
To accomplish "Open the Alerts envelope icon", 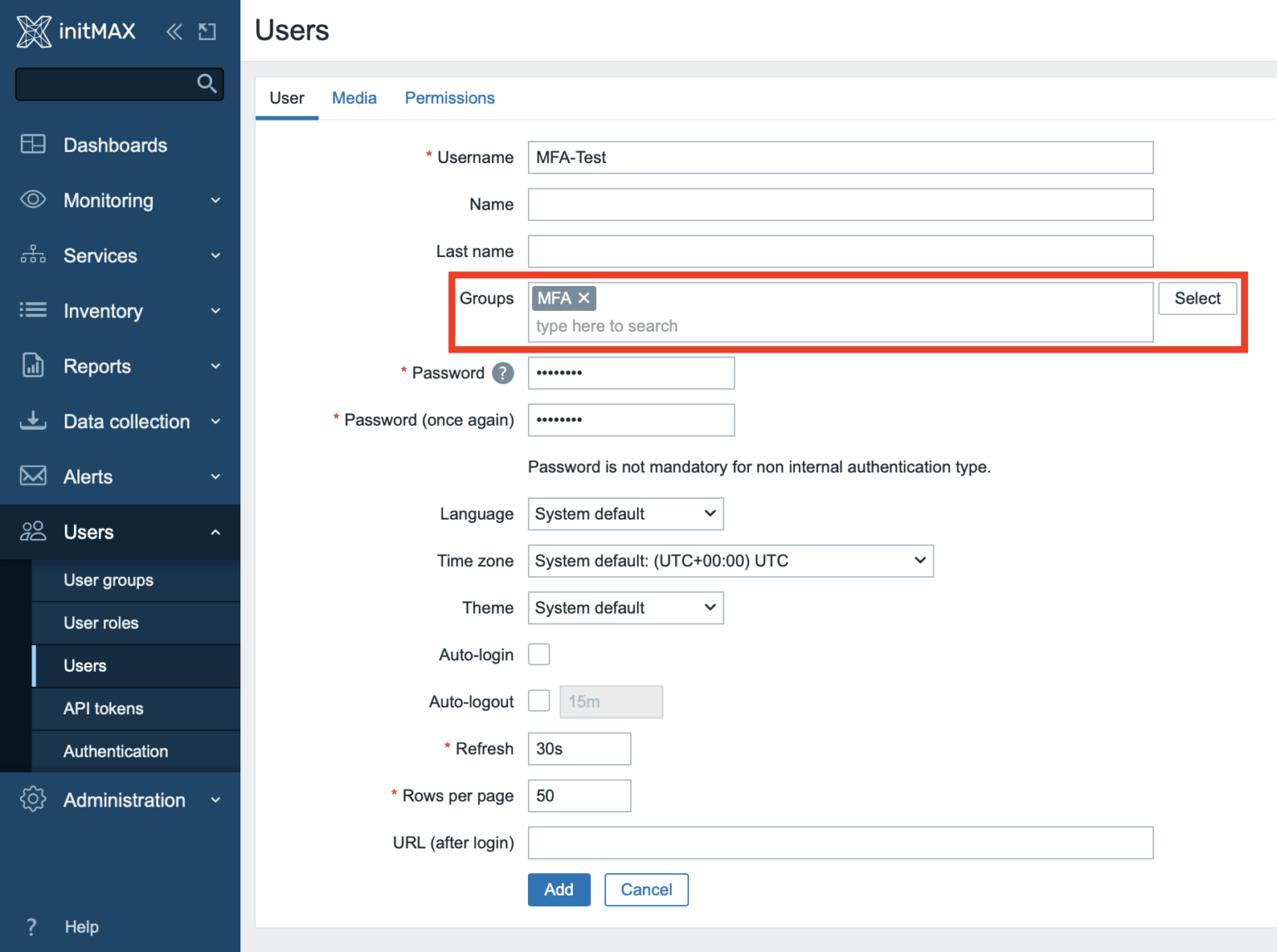I will [33, 476].
